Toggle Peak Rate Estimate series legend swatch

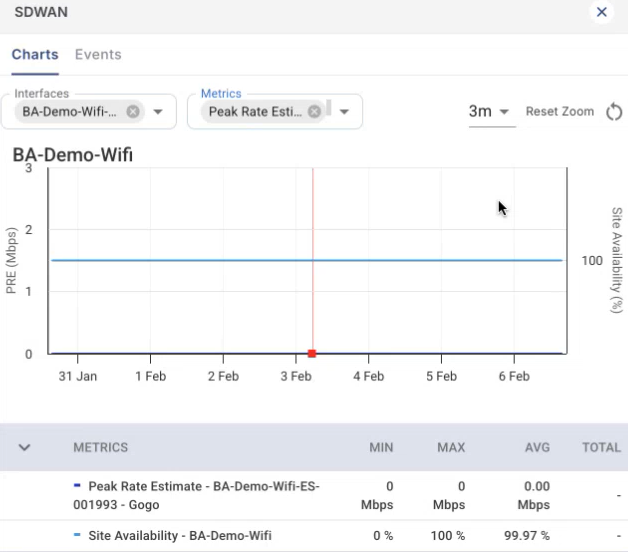(x=78, y=485)
